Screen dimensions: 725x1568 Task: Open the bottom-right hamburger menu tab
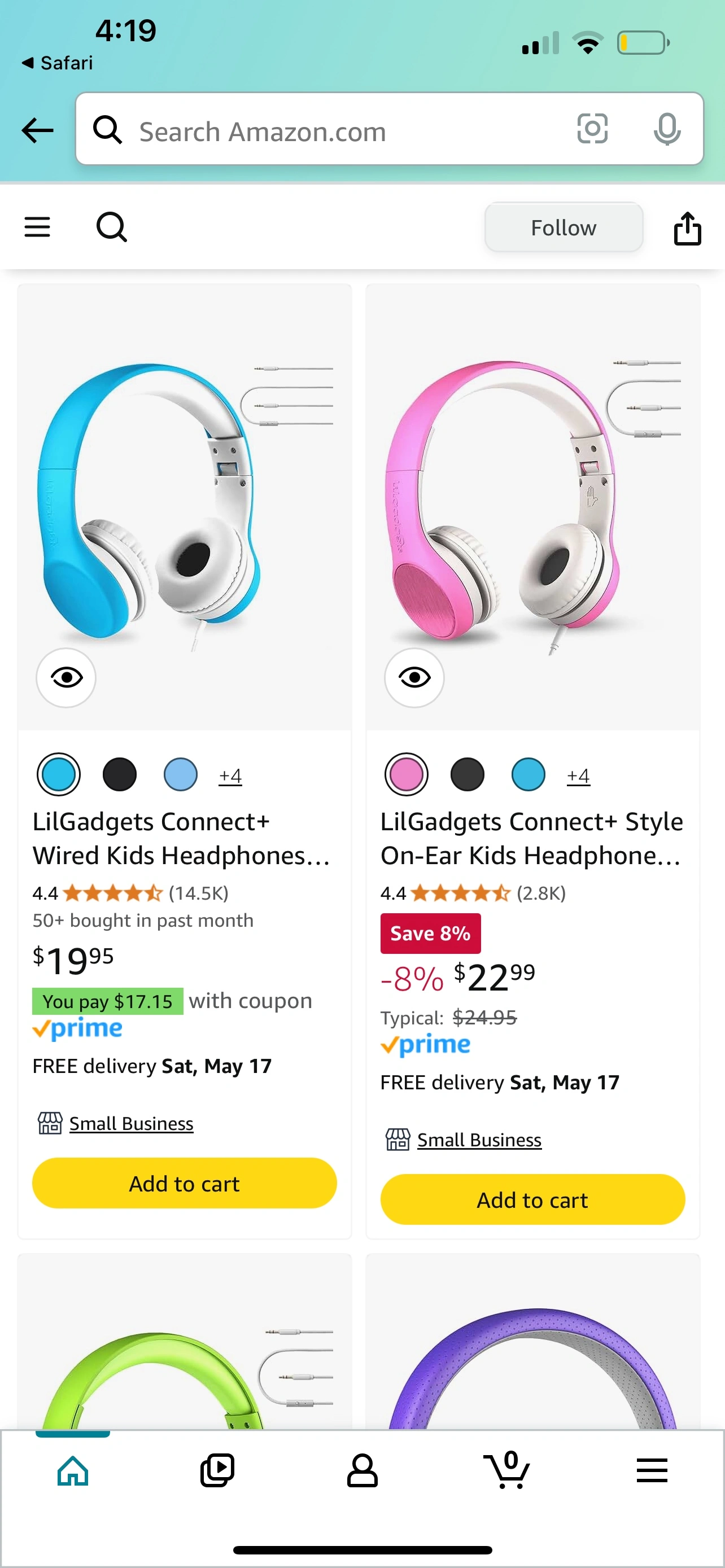tap(652, 1470)
